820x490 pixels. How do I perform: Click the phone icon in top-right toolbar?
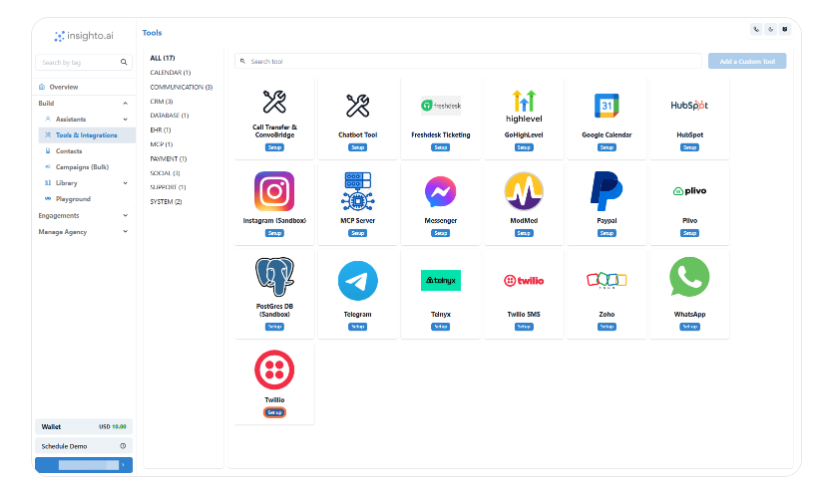(756, 29)
